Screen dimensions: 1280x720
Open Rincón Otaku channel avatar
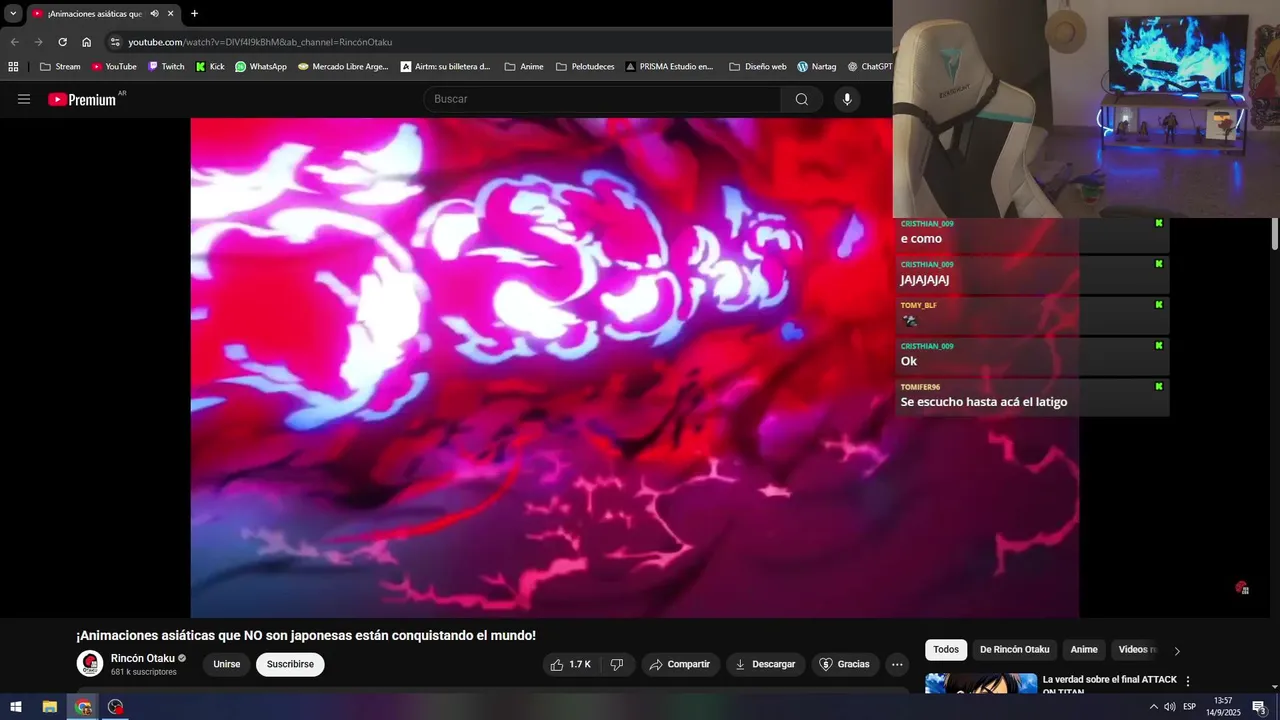click(x=90, y=664)
